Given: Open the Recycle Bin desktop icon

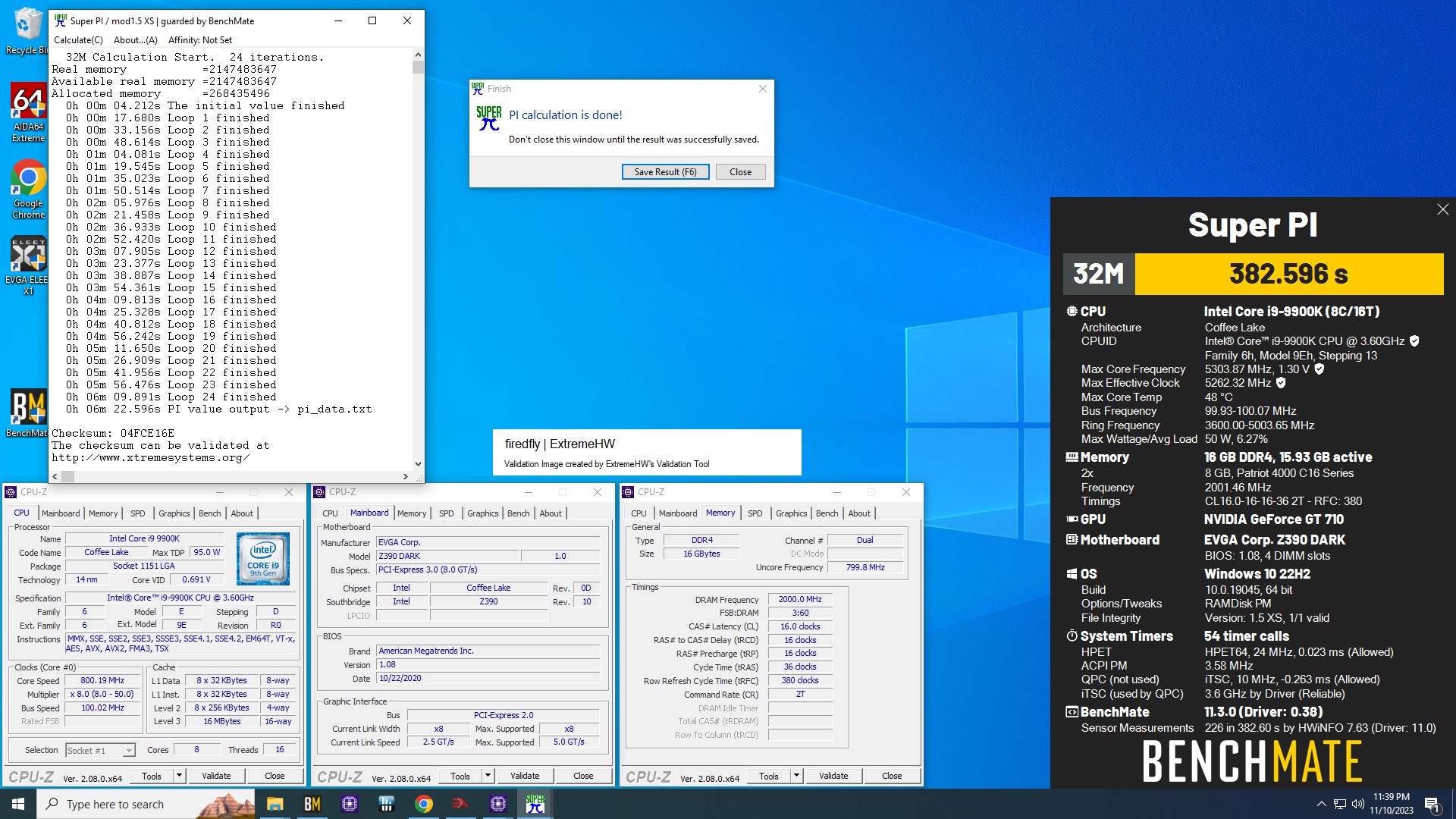Looking at the screenshot, I should (27, 30).
